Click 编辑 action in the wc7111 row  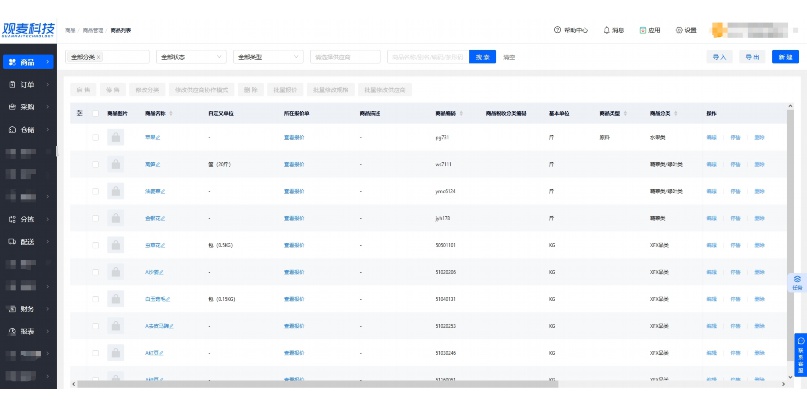(711, 165)
